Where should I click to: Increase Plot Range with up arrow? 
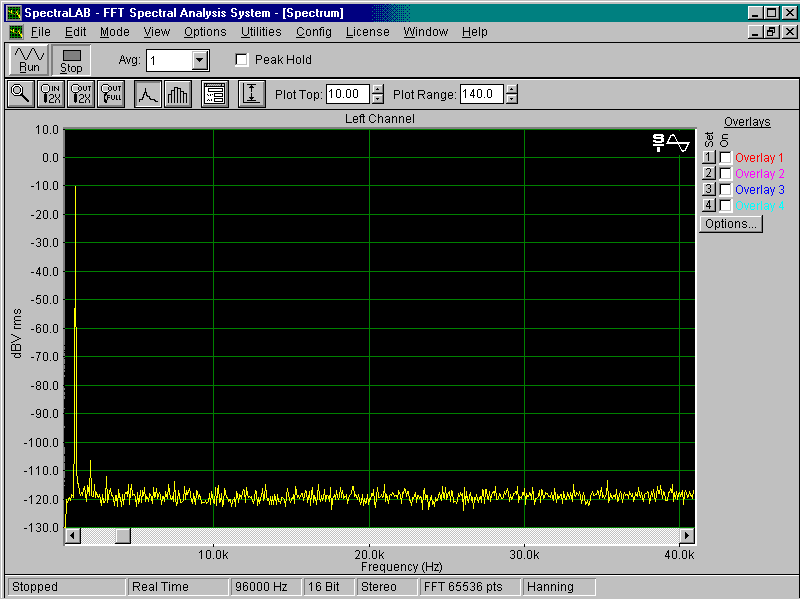pyautogui.click(x=512, y=89)
